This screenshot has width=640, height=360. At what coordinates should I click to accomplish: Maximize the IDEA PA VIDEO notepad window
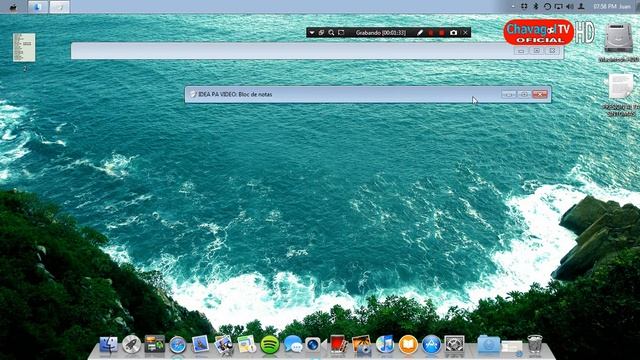click(x=524, y=94)
